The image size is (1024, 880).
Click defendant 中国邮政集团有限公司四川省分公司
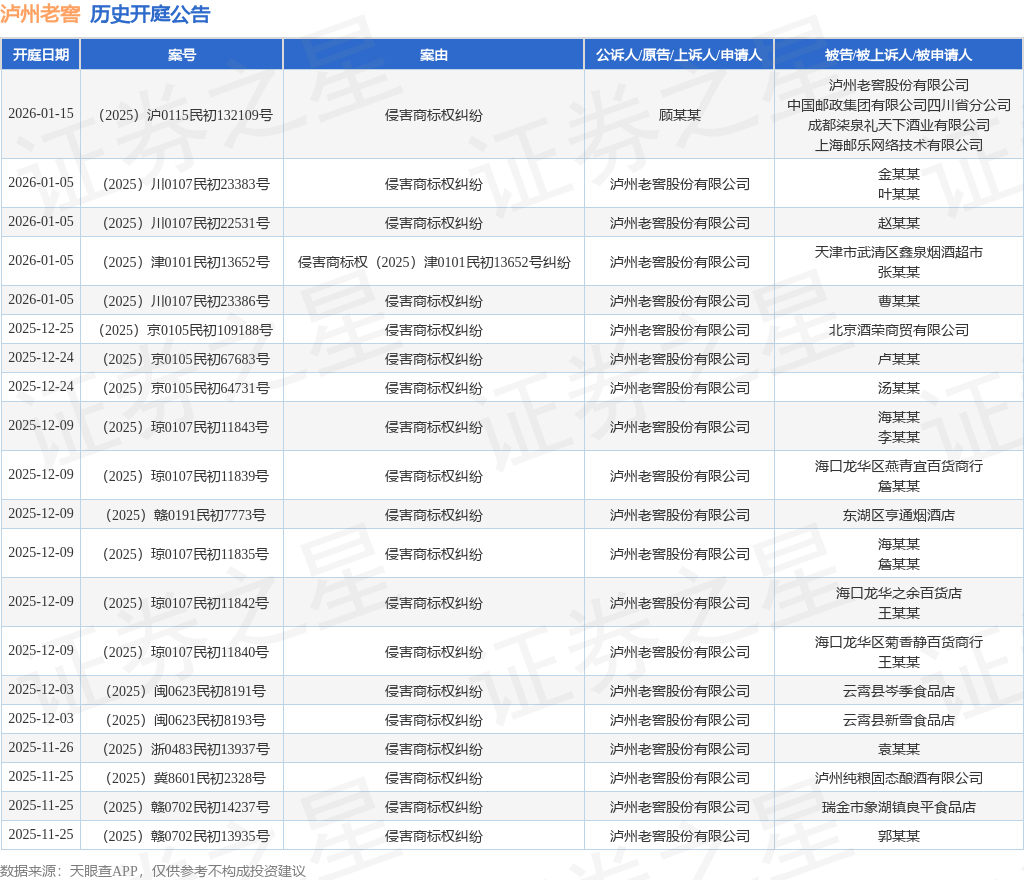click(x=899, y=105)
